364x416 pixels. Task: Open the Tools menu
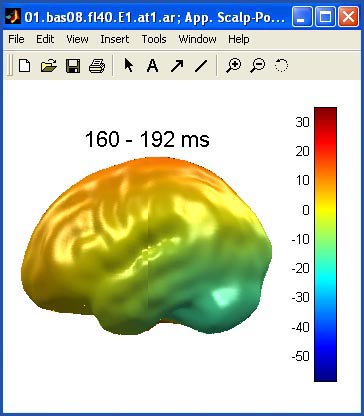click(154, 39)
